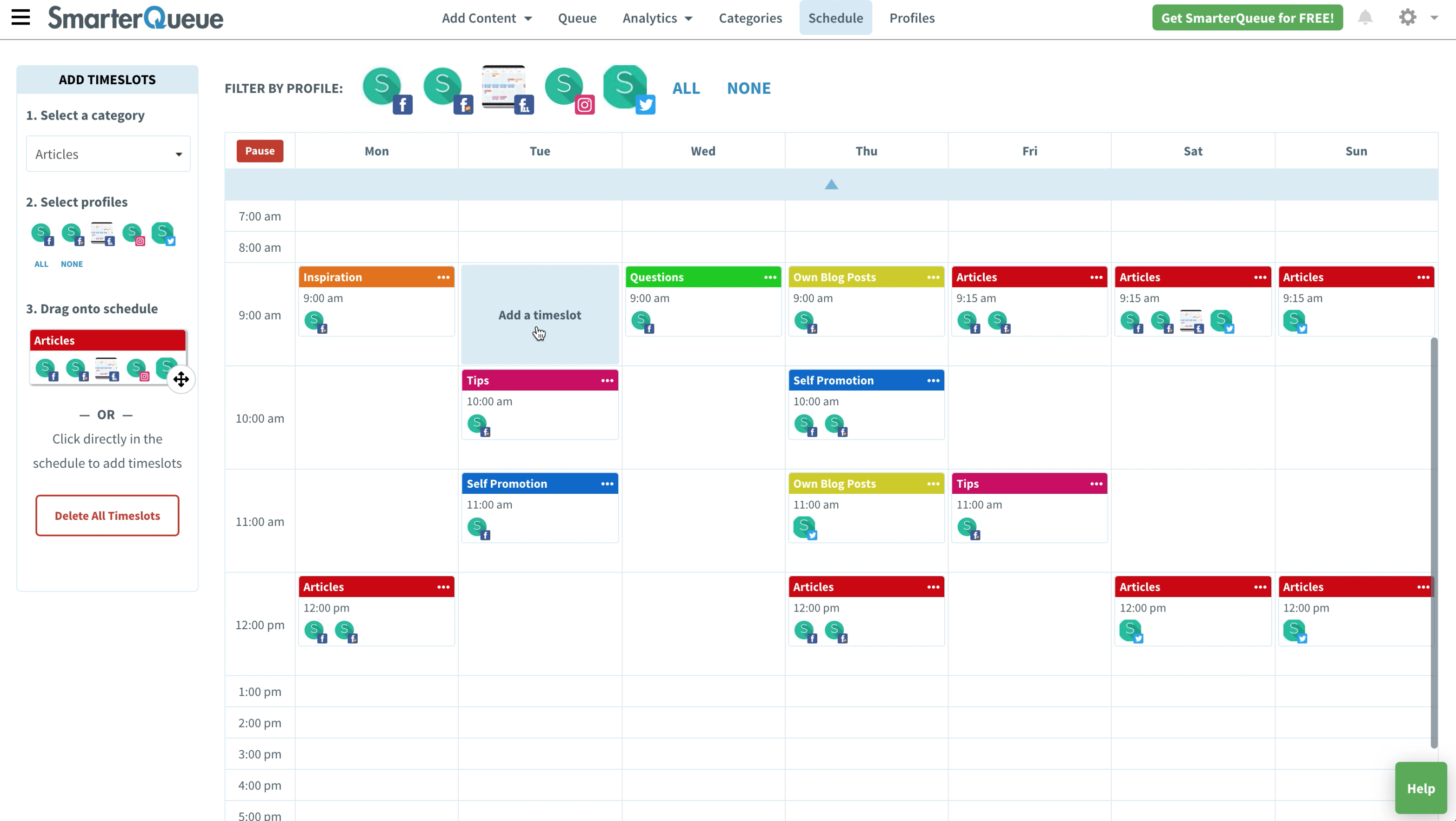
Task: Open options for Monday Inspiration timeslot
Action: [x=444, y=277]
